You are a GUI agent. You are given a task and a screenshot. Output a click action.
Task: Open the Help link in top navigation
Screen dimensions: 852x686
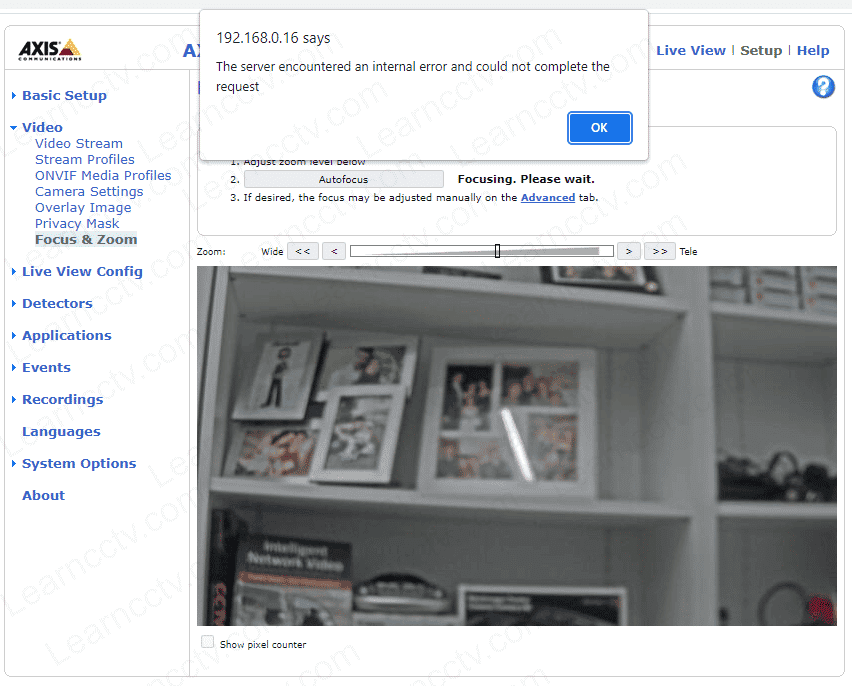pyautogui.click(x=813, y=51)
